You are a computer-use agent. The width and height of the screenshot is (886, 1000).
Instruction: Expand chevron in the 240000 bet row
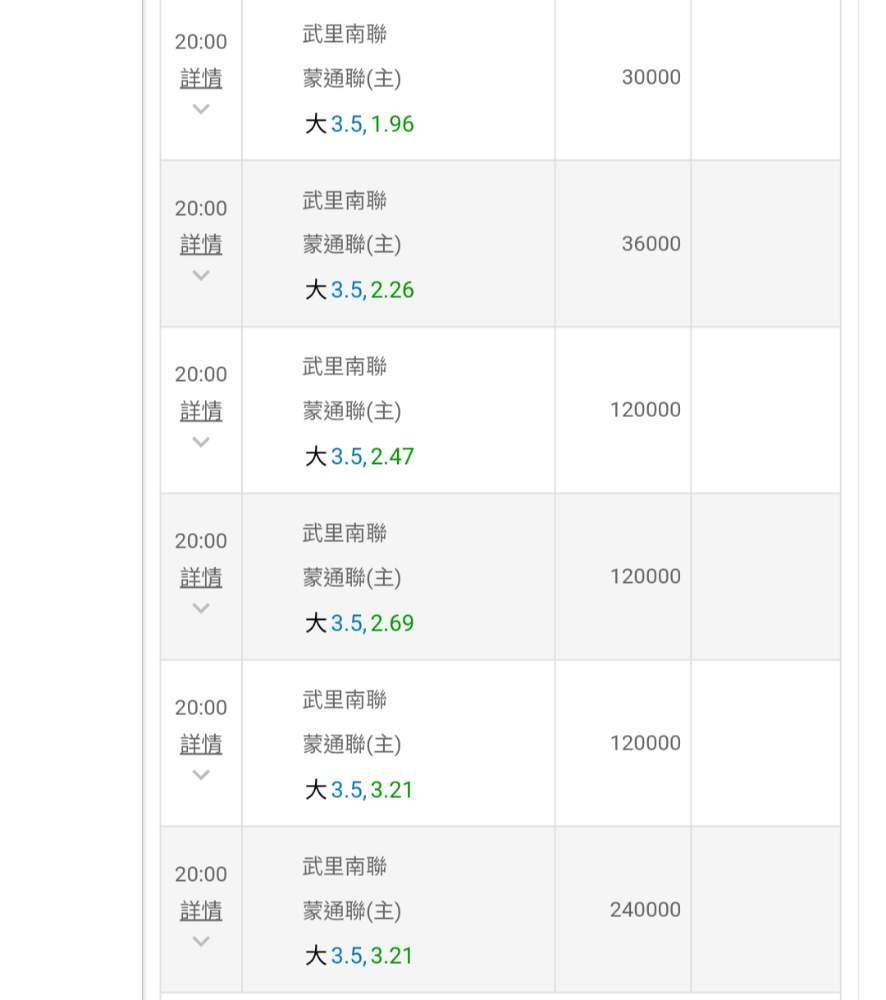tap(201, 941)
